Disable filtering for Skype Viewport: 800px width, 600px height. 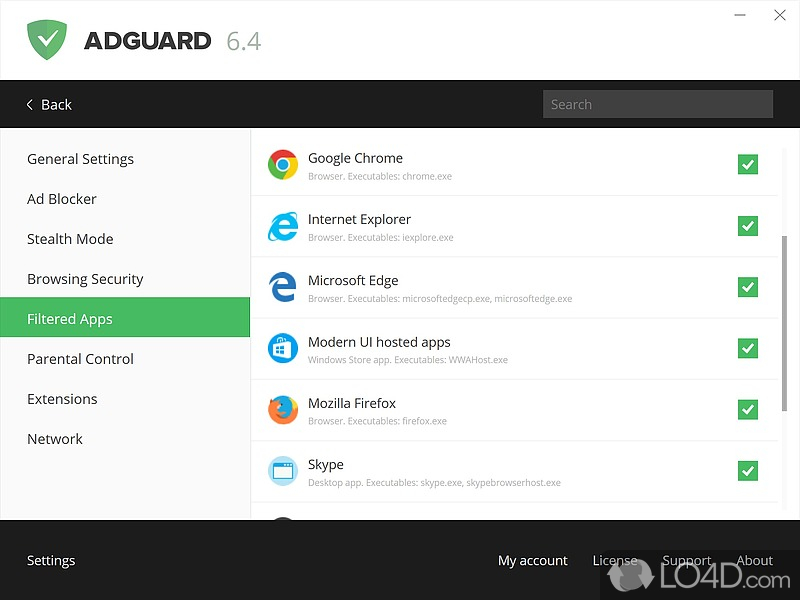pyautogui.click(x=747, y=470)
